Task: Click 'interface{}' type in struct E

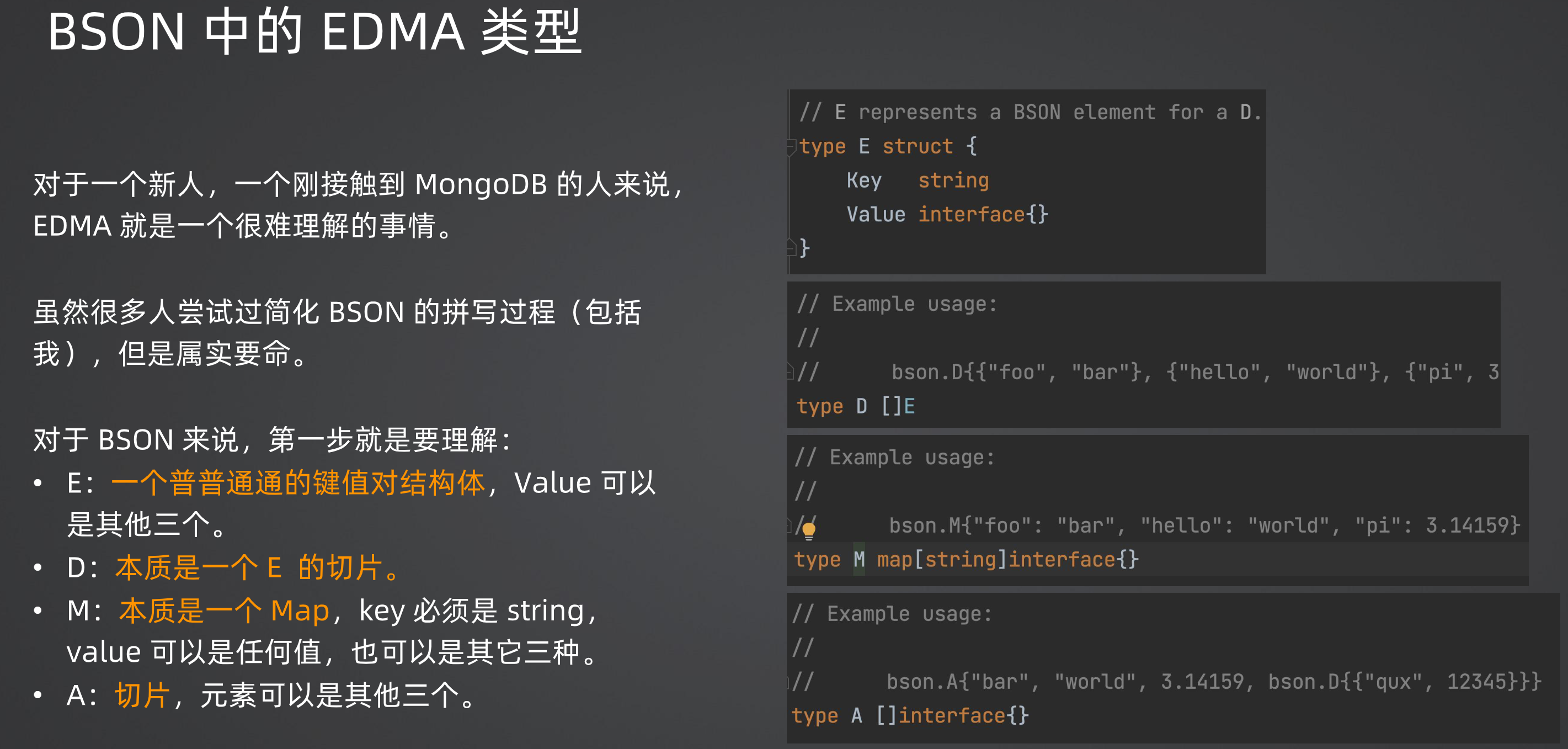Action: tap(983, 214)
